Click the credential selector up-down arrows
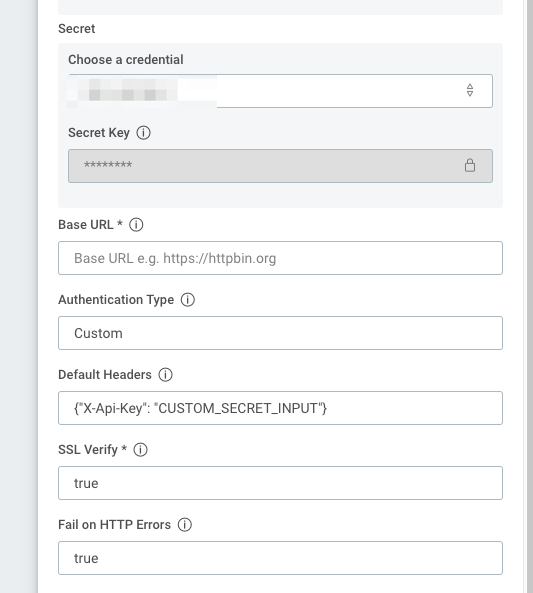The image size is (533, 593). 470,90
